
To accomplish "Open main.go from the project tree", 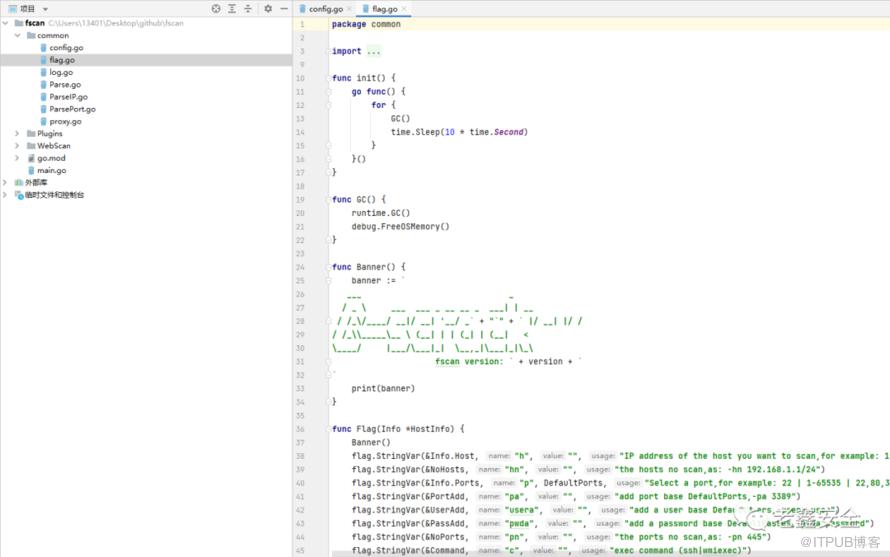I will (51, 170).
